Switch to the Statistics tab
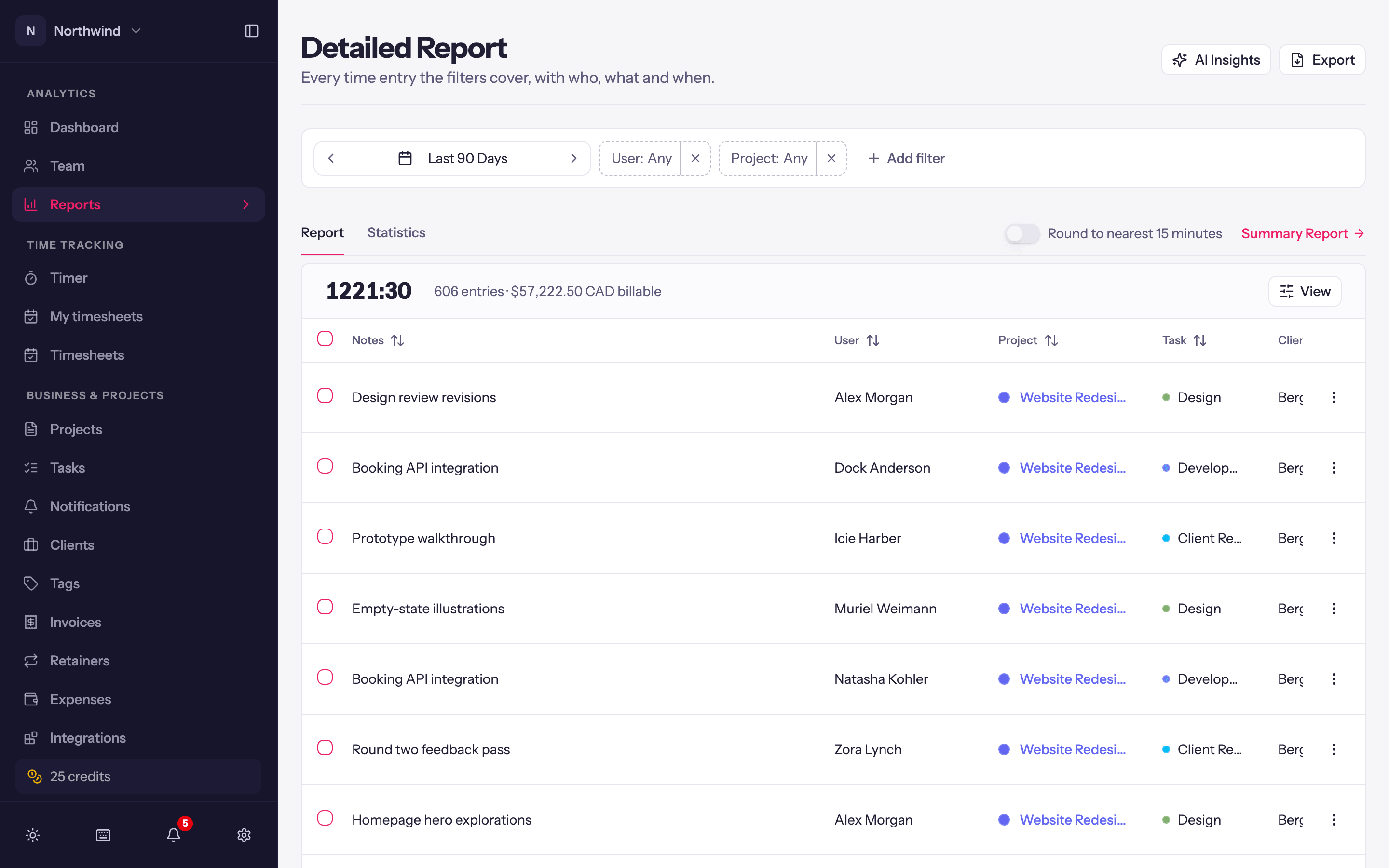1389x868 pixels. pyautogui.click(x=396, y=232)
